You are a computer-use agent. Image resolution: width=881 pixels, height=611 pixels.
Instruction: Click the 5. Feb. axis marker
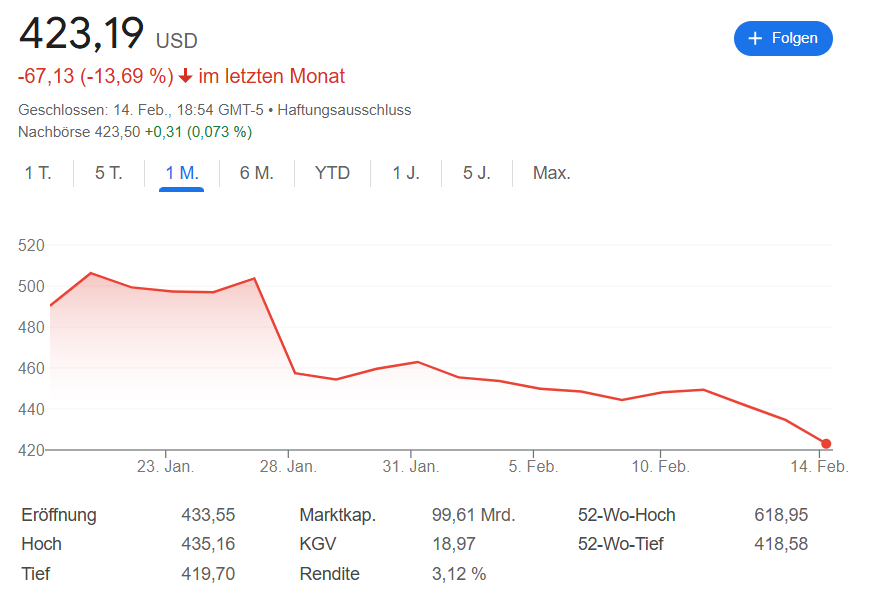pyautogui.click(x=533, y=467)
